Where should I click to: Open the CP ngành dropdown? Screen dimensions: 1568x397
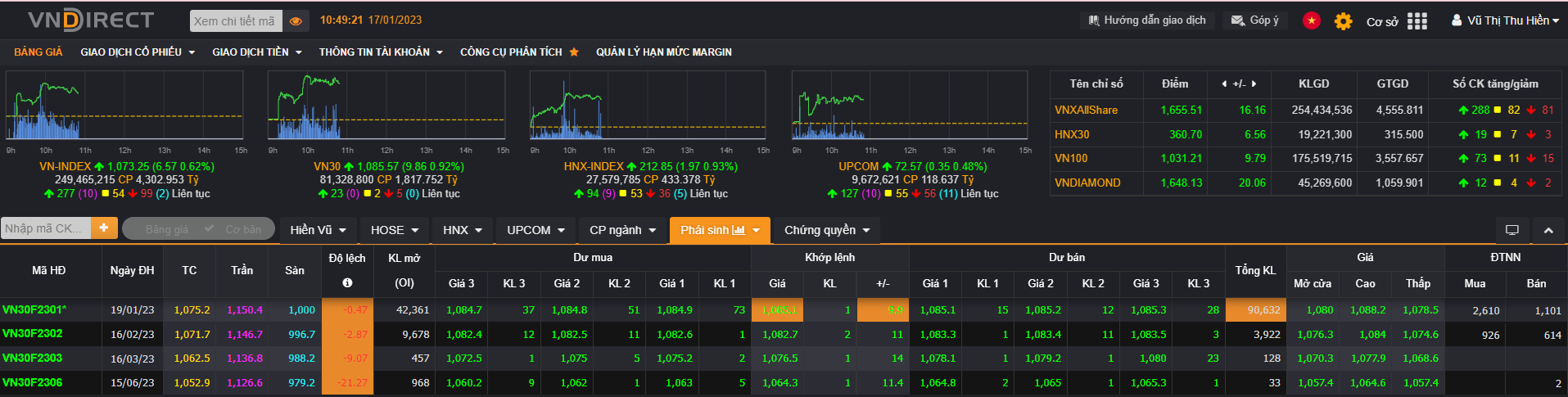tap(622, 230)
